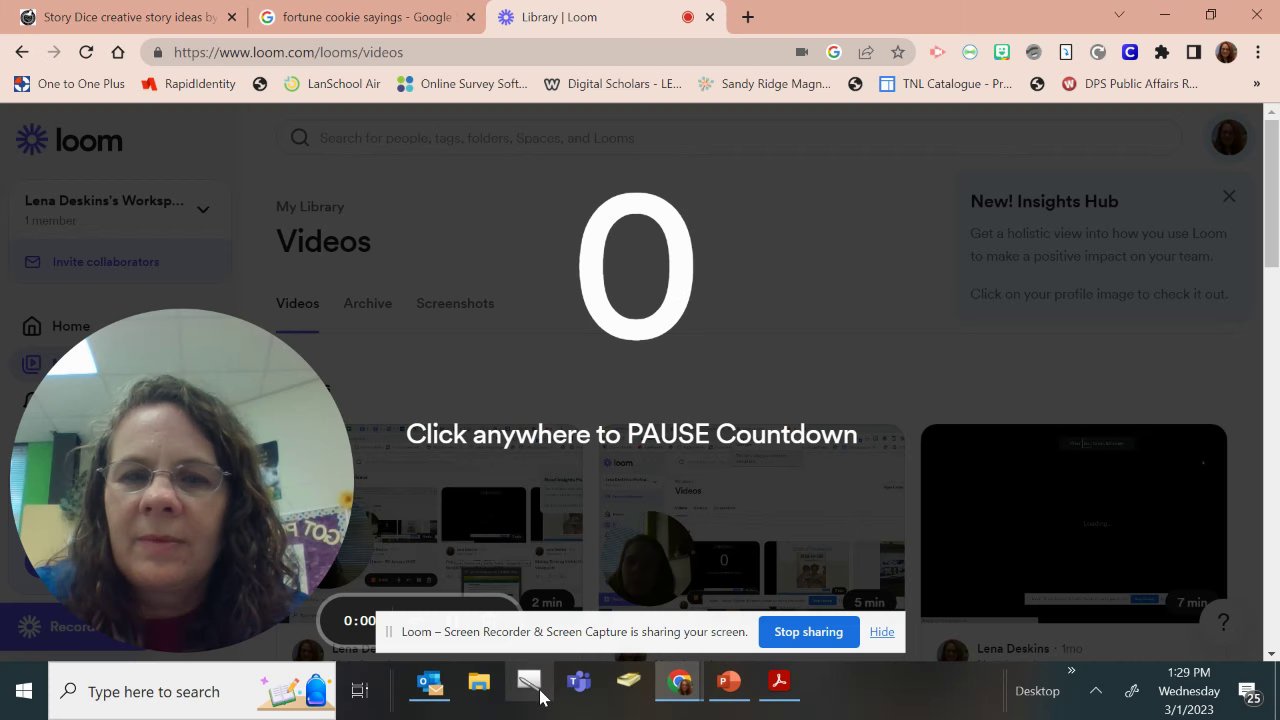1280x720 pixels.
Task: Toggle the browser side panel icon
Action: pyautogui.click(x=1193, y=52)
